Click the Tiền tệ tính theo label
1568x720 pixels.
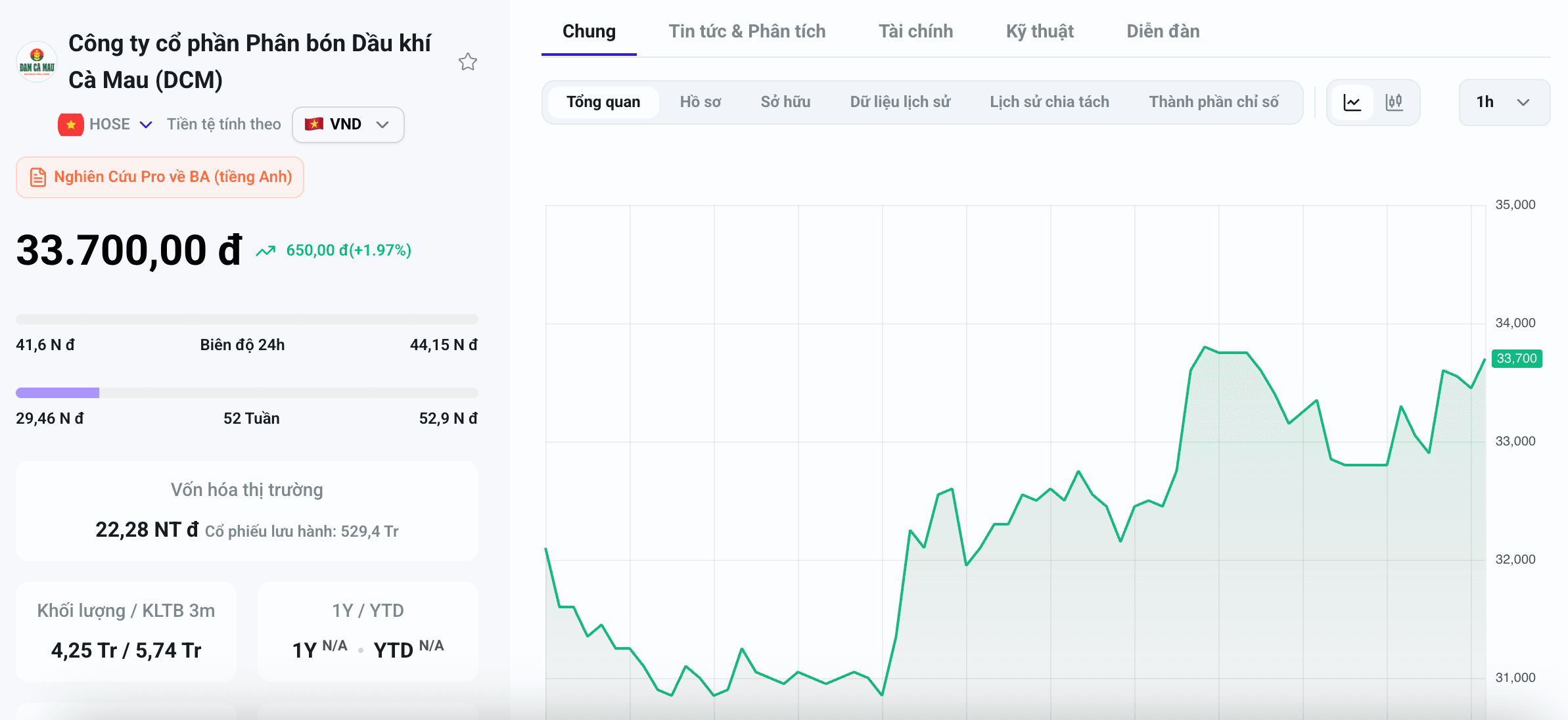point(223,124)
